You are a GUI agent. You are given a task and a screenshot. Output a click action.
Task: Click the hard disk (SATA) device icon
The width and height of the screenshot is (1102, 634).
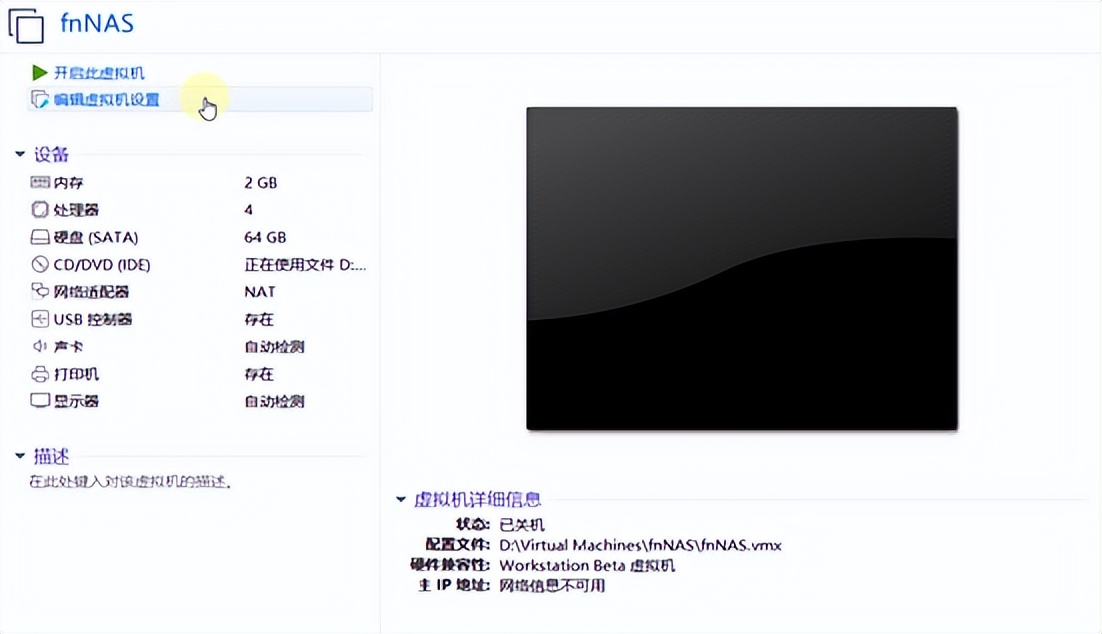pyautogui.click(x=40, y=237)
